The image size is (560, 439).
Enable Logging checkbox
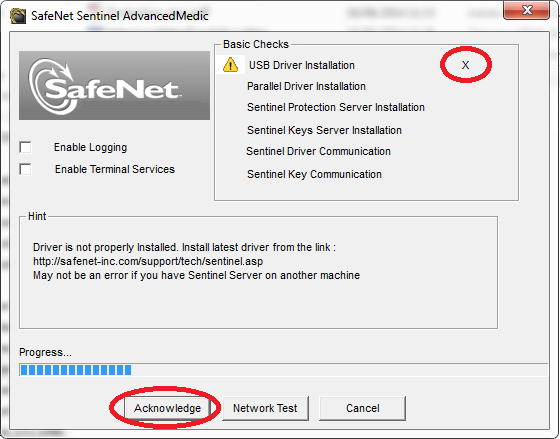[x=25, y=147]
